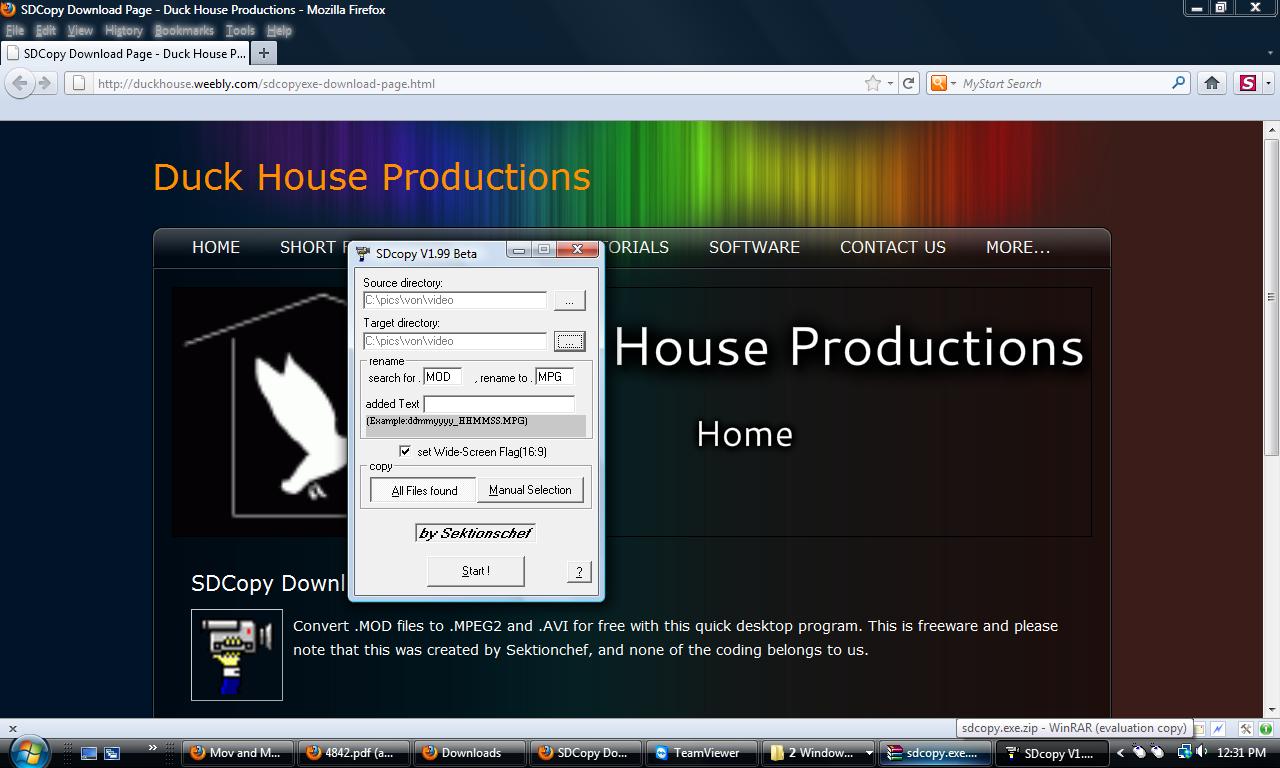Click the green info add-on bar icon
The height and width of the screenshot is (768, 1280).
(1267, 729)
